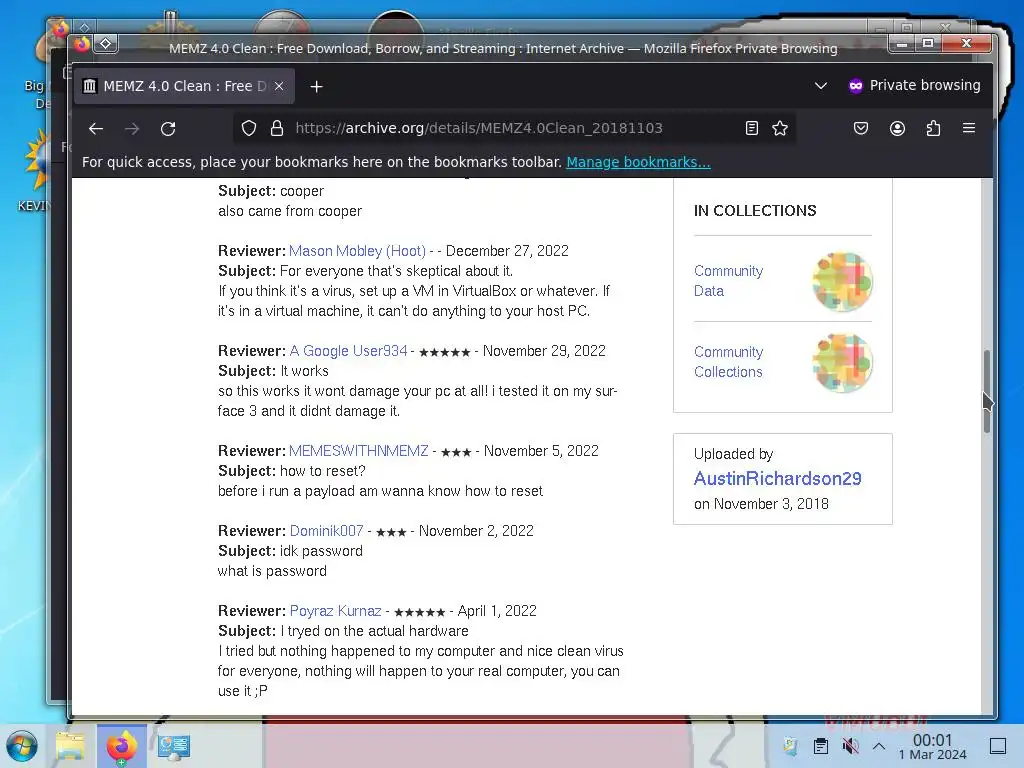Click the forward navigation arrow
1024x768 pixels.
132,129
